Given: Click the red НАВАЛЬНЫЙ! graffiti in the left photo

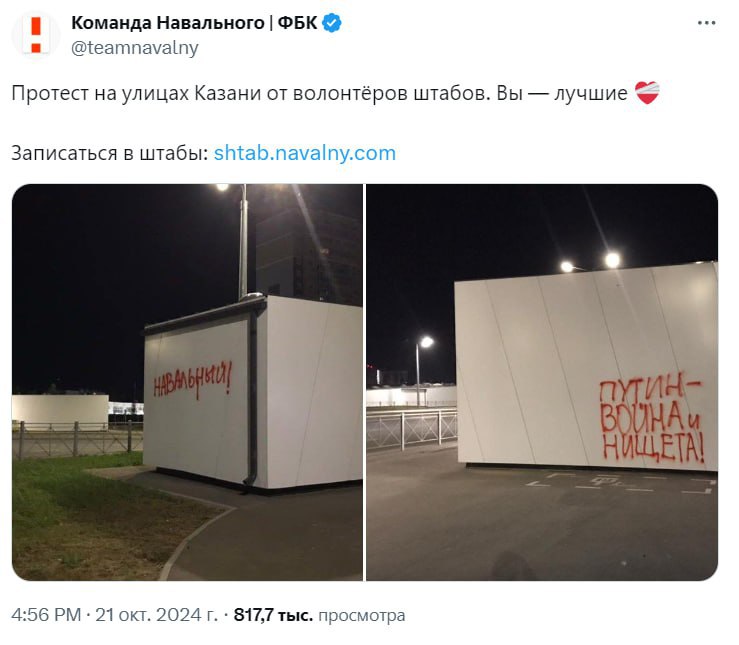Looking at the screenshot, I should (193, 381).
